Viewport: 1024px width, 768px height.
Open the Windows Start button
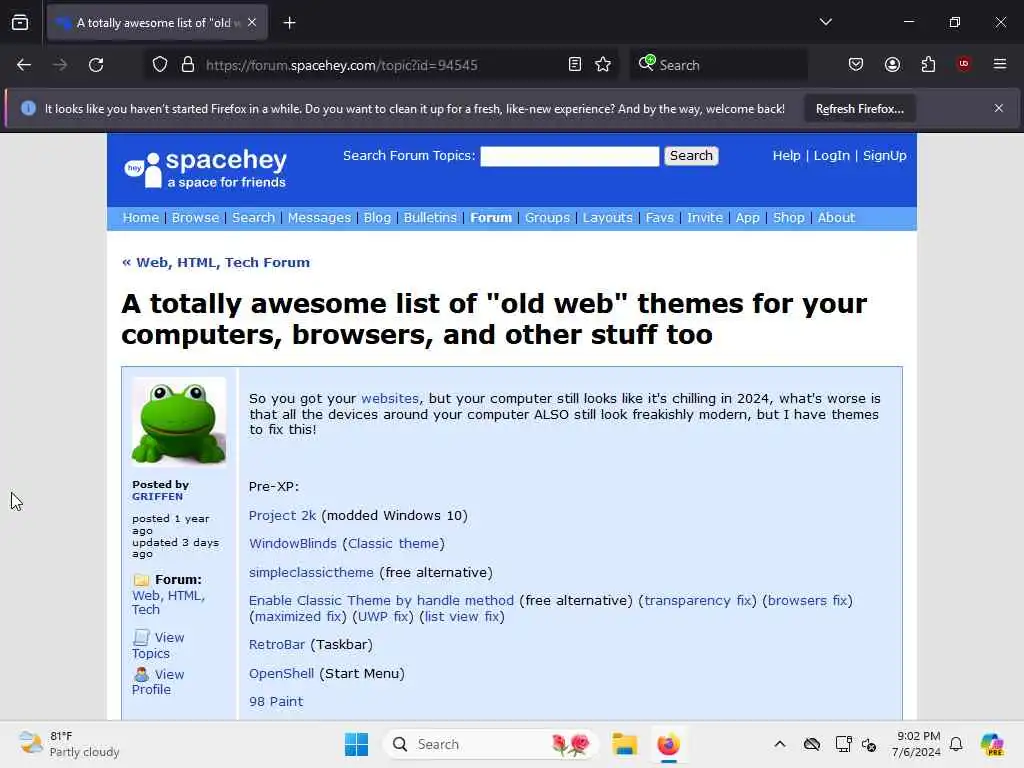coord(357,744)
